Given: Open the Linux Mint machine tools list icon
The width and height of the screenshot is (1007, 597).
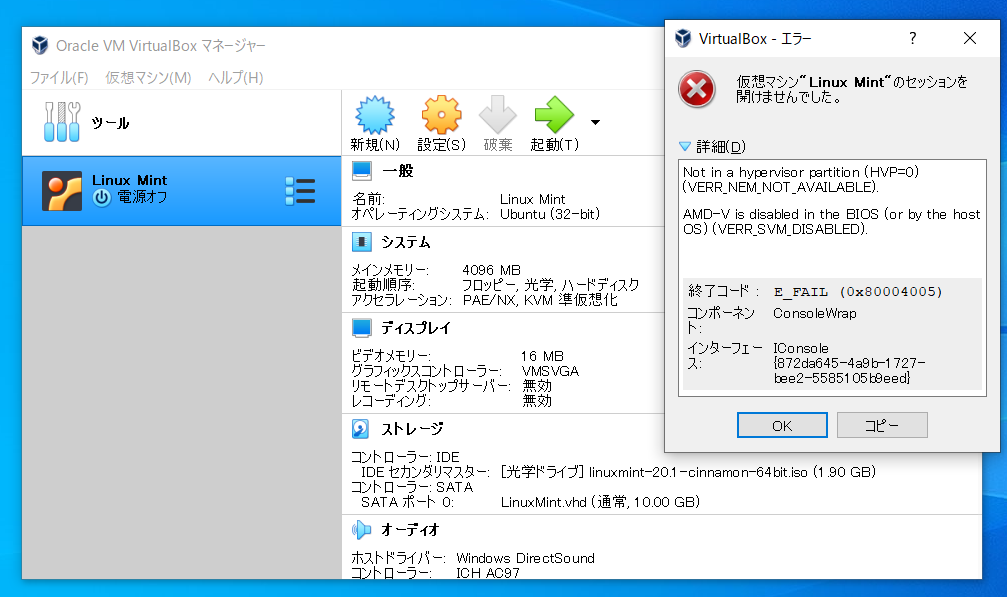Looking at the screenshot, I should pyautogui.click(x=300, y=191).
